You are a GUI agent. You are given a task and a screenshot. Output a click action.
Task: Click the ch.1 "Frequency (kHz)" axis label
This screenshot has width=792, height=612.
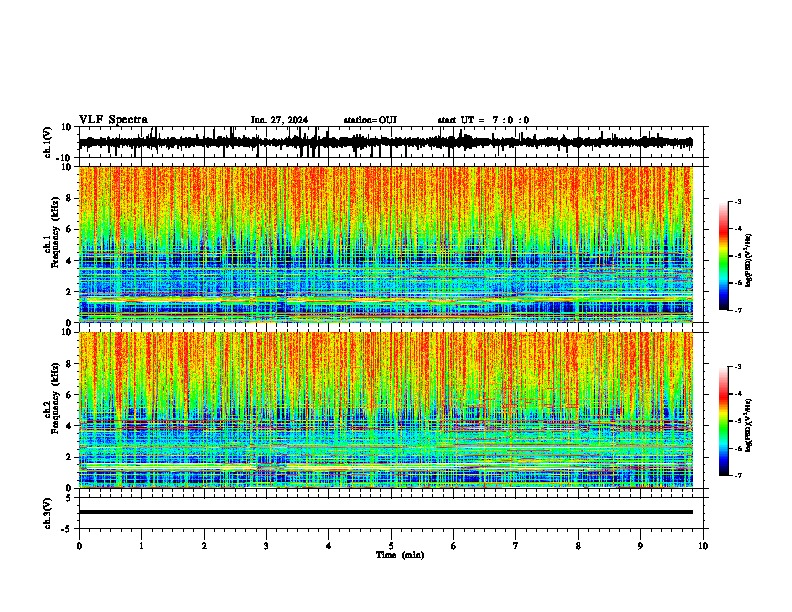click(x=55, y=233)
